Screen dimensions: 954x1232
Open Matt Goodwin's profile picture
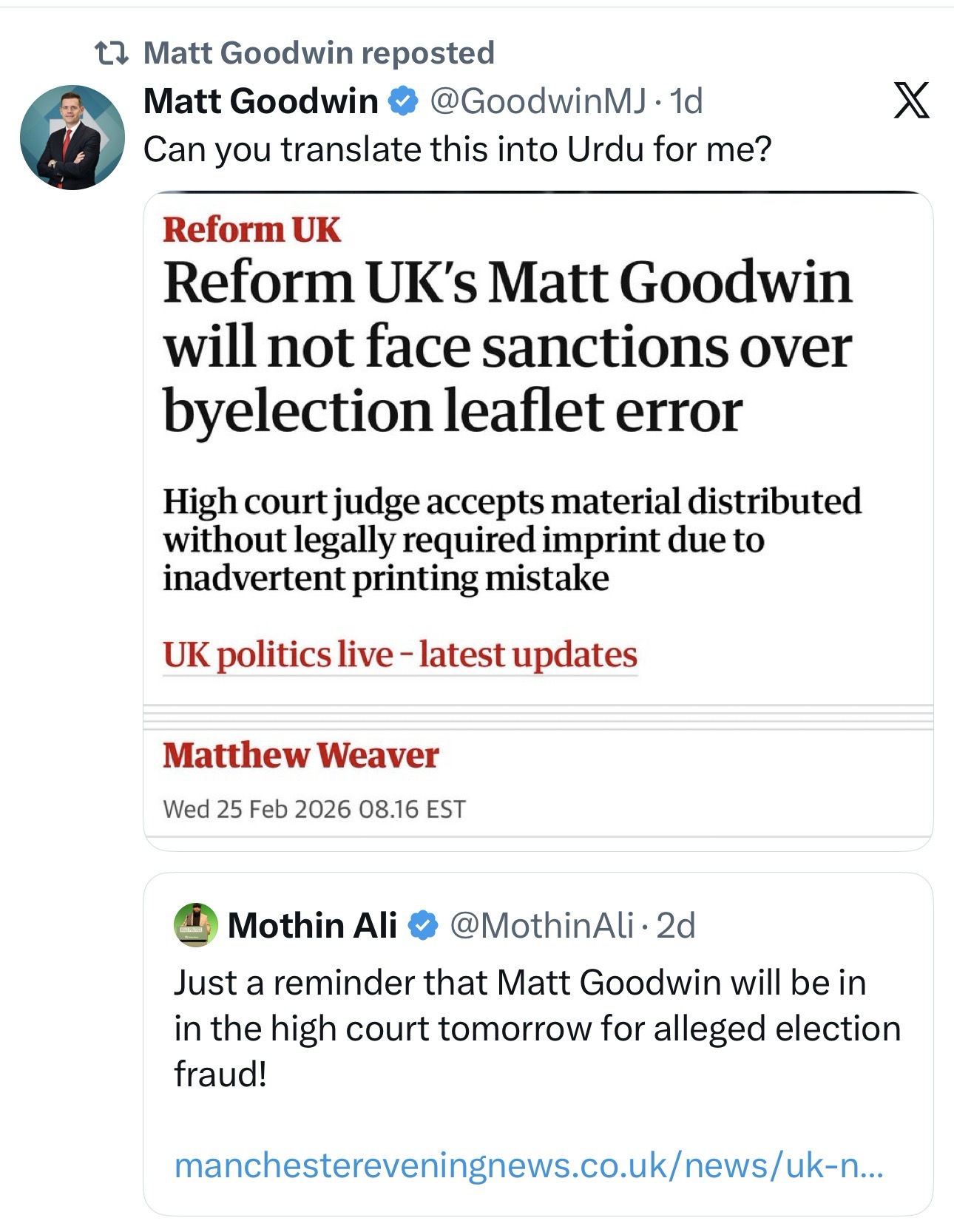(x=72, y=138)
